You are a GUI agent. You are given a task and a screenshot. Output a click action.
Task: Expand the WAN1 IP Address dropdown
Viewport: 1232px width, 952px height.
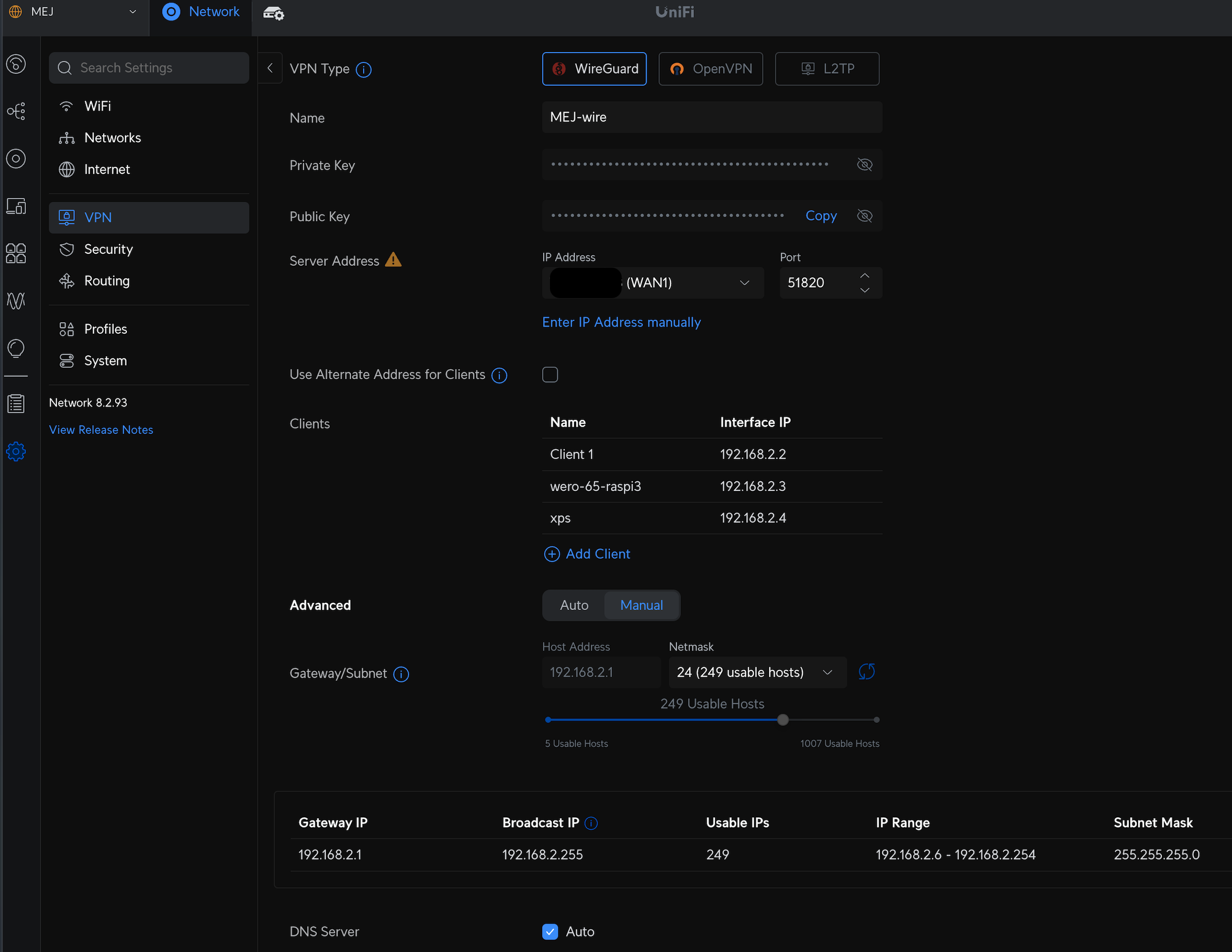click(x=743, y=283)
